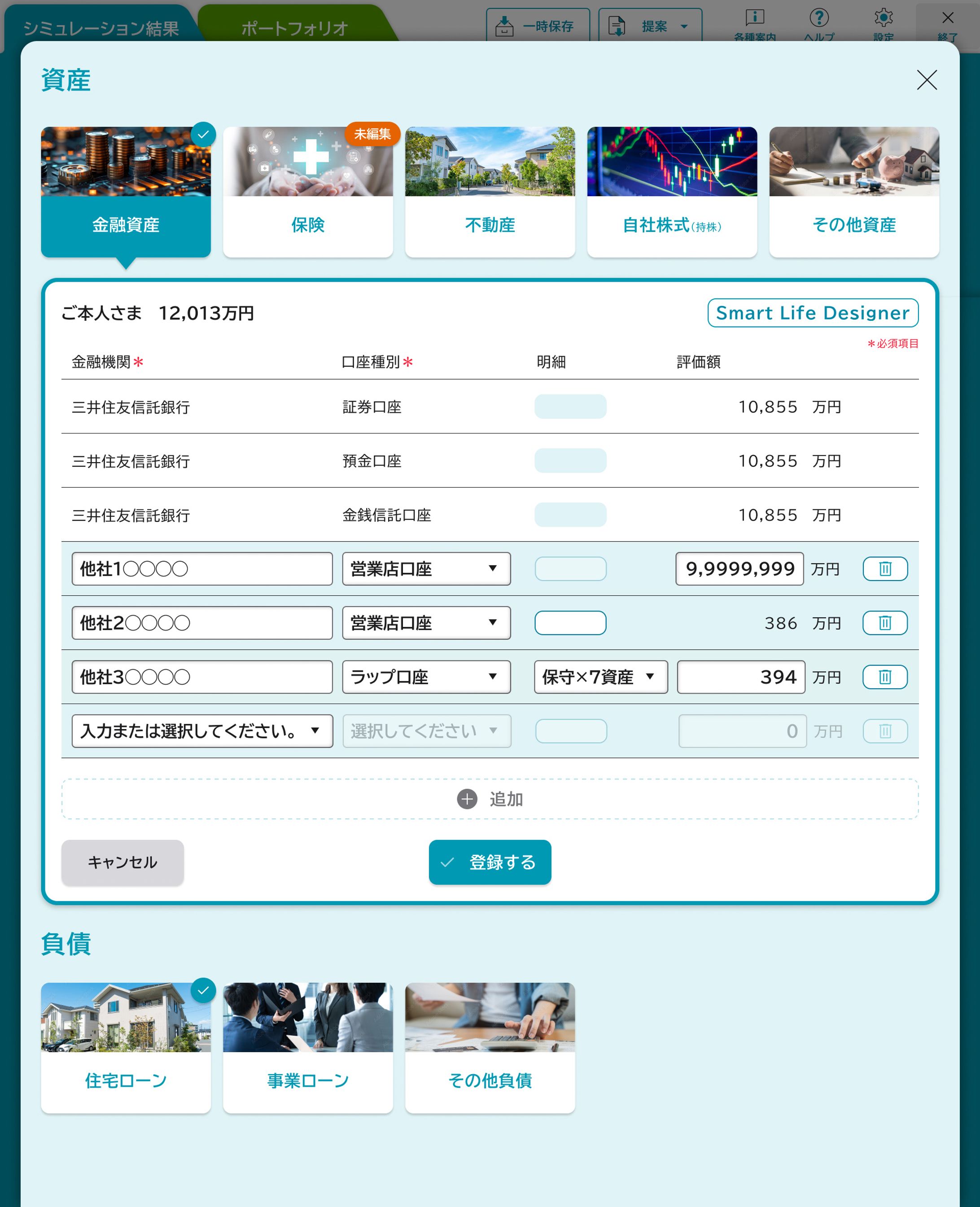Remove the 他社3 wrap account row

click(884, 677)
